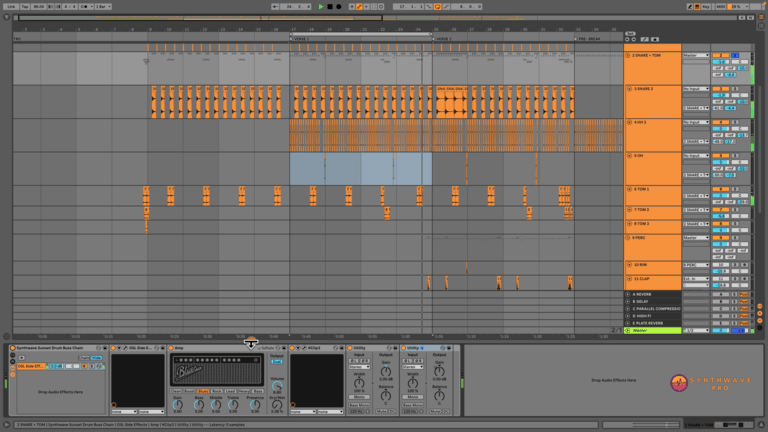Open the first Utility Stereo channel mode dropdown

(359, 367)
